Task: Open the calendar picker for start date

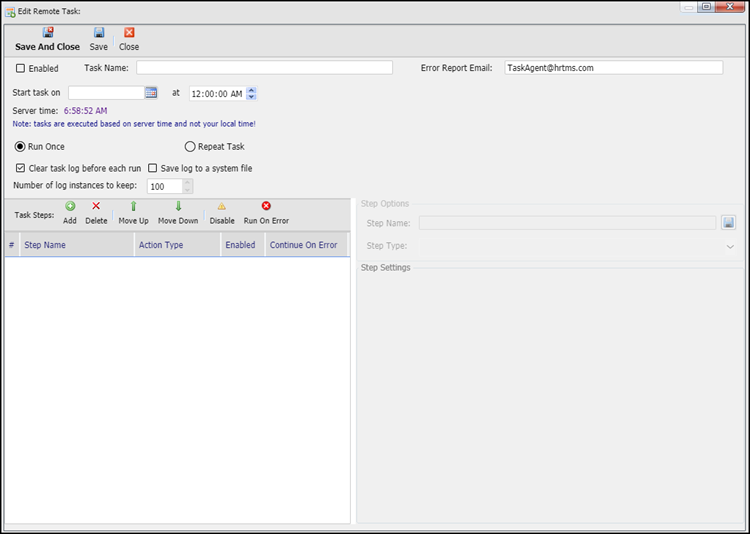Action: pyautogui.click(x=151, y=93)
